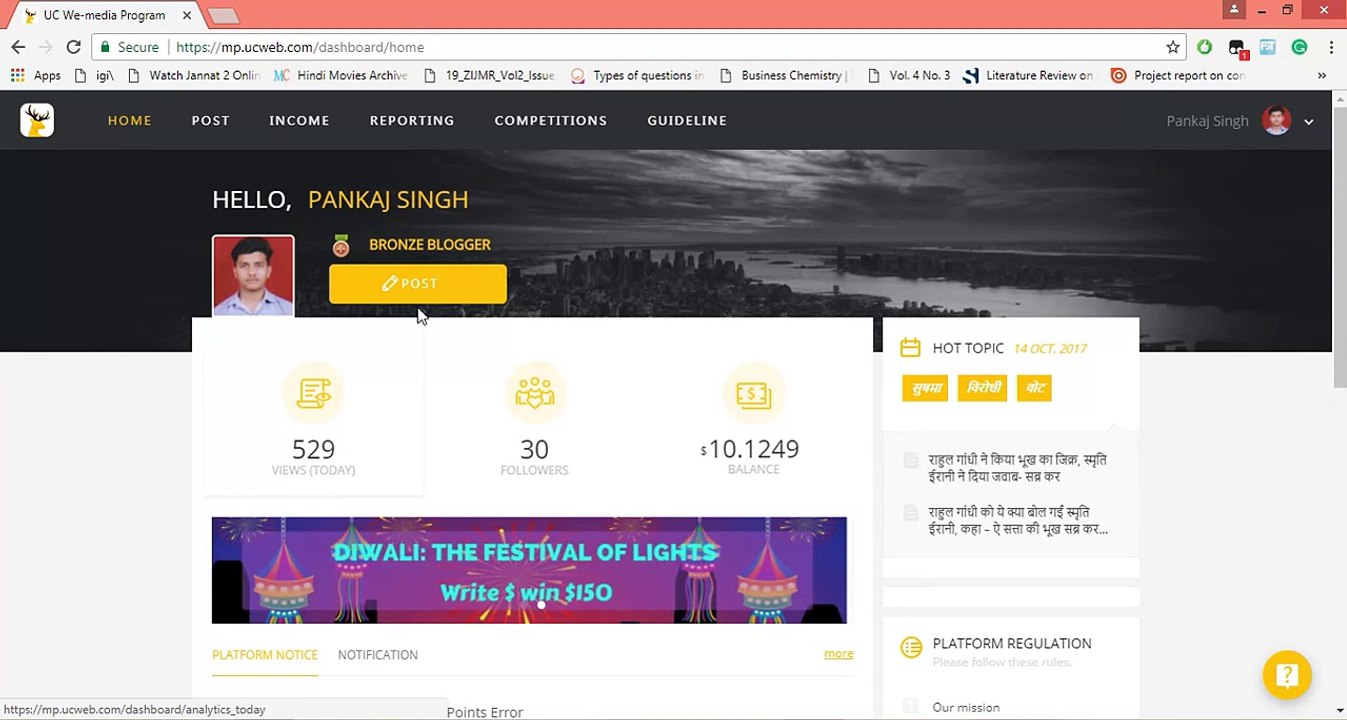This screenshot has height=720, width=1347.
Task: Open 'Watch Jannat 2 Onlin' bookmark
Action: point(193,75)
